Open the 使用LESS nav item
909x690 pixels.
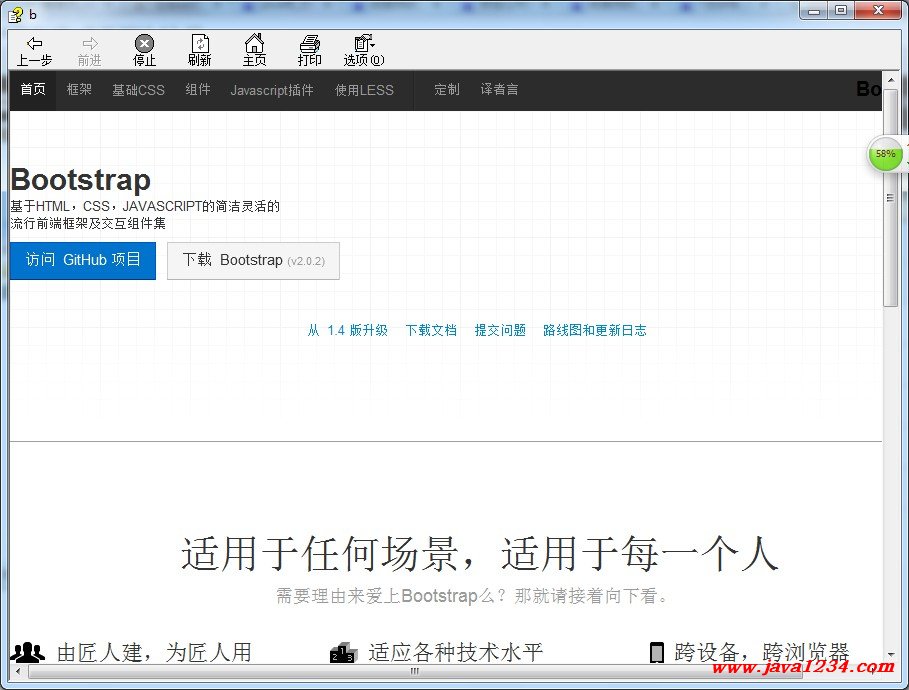[x=364, y=90]
